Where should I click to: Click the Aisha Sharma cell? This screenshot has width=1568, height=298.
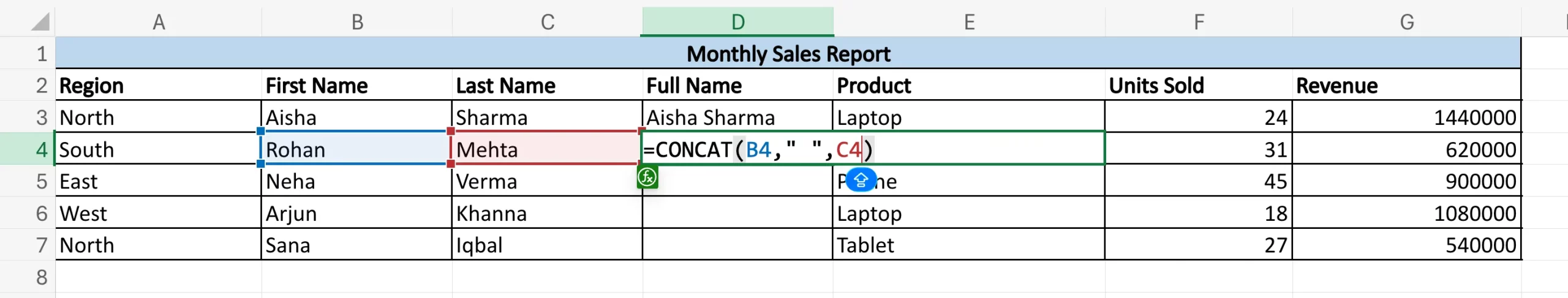[737, 117]
